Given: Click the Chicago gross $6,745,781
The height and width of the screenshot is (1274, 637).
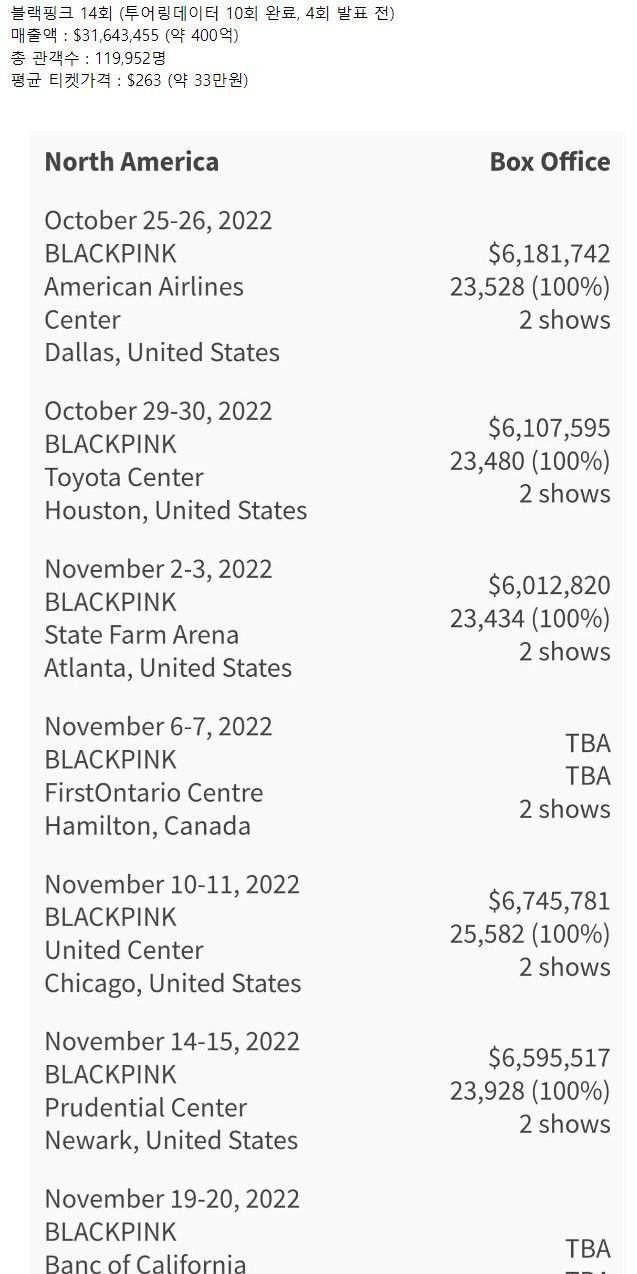Looking at the screenshot, I should pos(549,901).
